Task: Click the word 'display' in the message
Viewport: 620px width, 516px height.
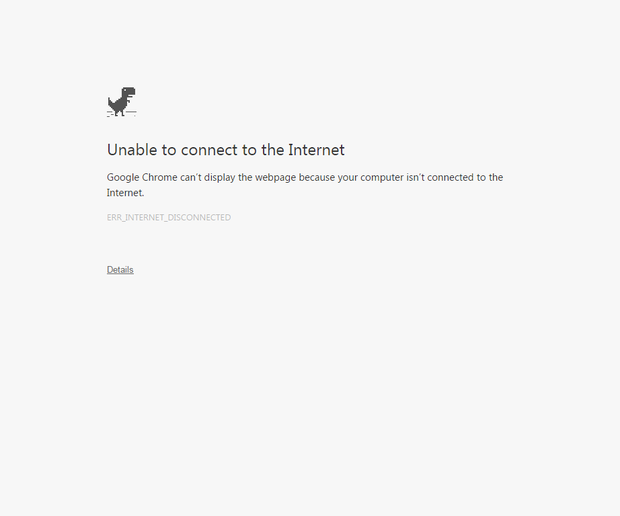Action: tap(219, 178)
